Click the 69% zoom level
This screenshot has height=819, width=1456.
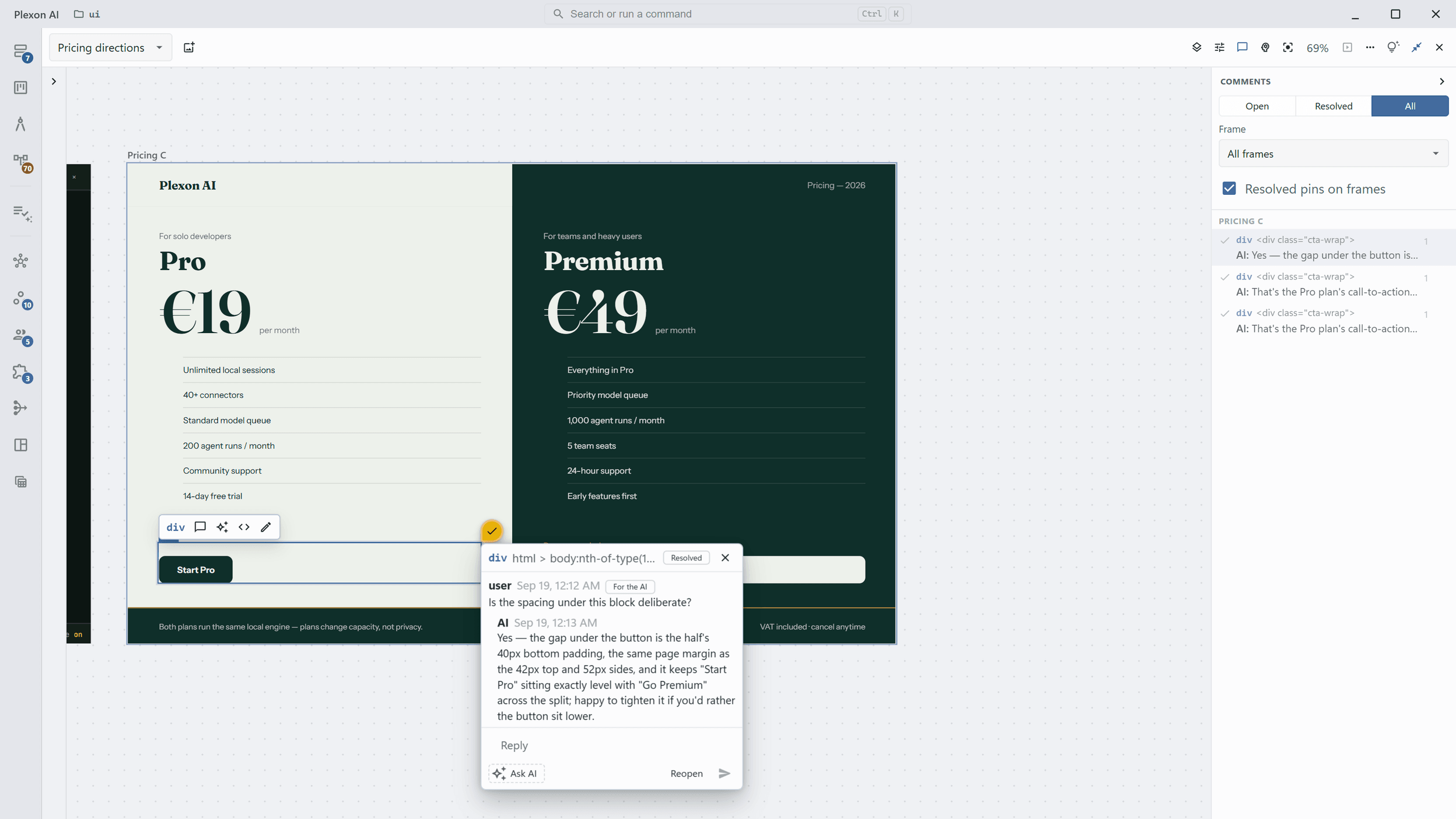pyautogui.click(x=1317, y=48)
